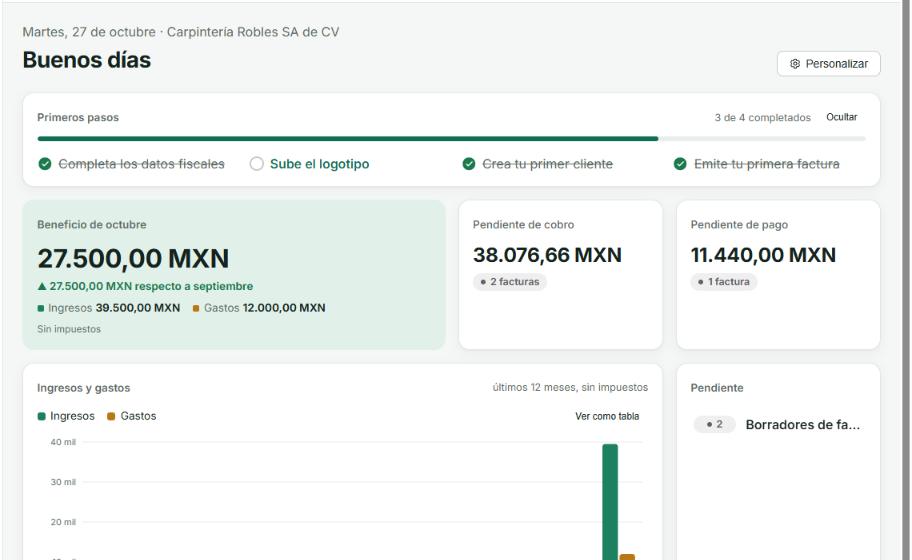The image size is (912, 560).
Task: Click the 3 de 4 completados text
Action: coord(762,117)
